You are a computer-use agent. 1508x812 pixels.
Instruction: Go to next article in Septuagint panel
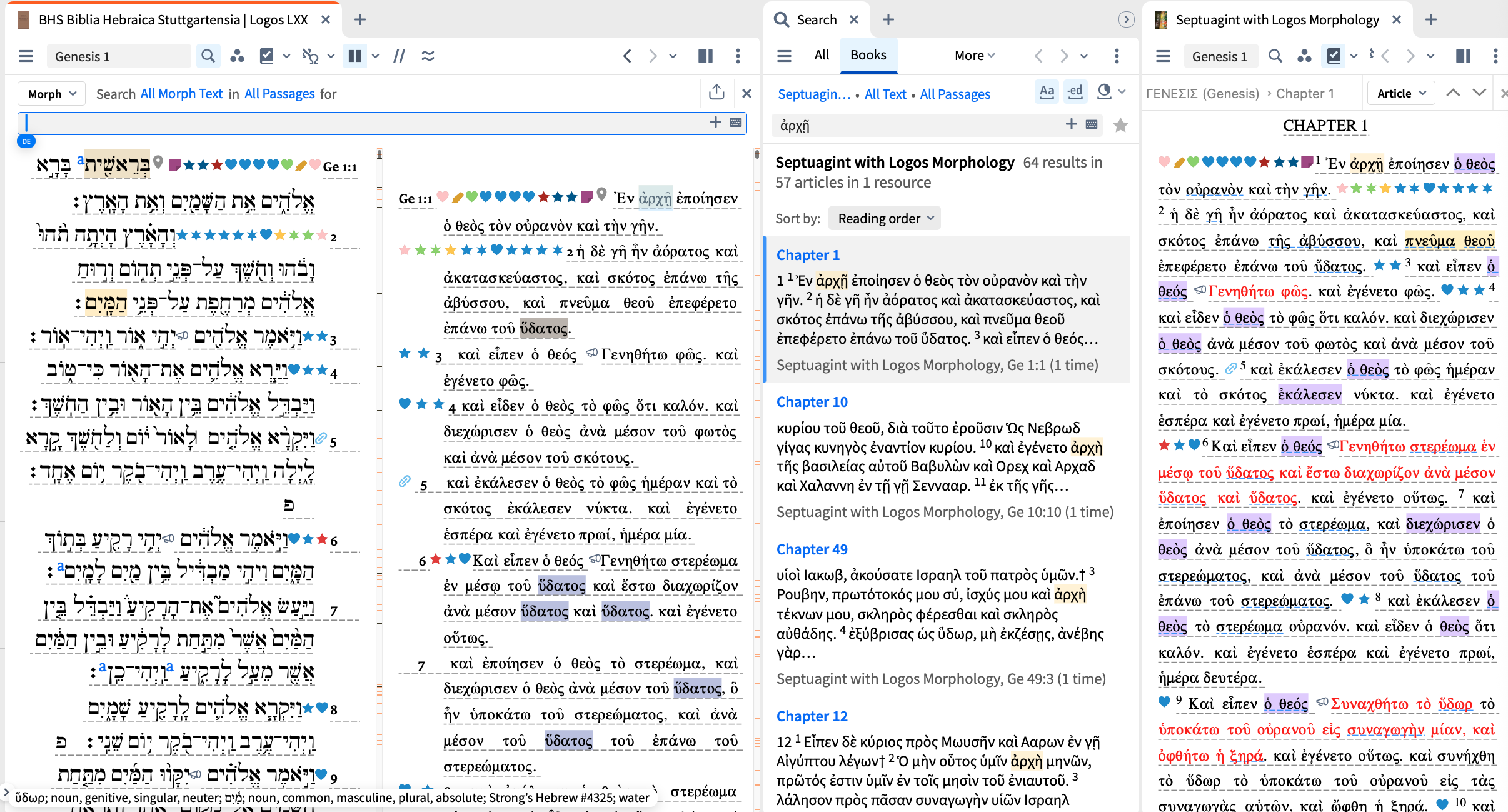point(1479,93)
